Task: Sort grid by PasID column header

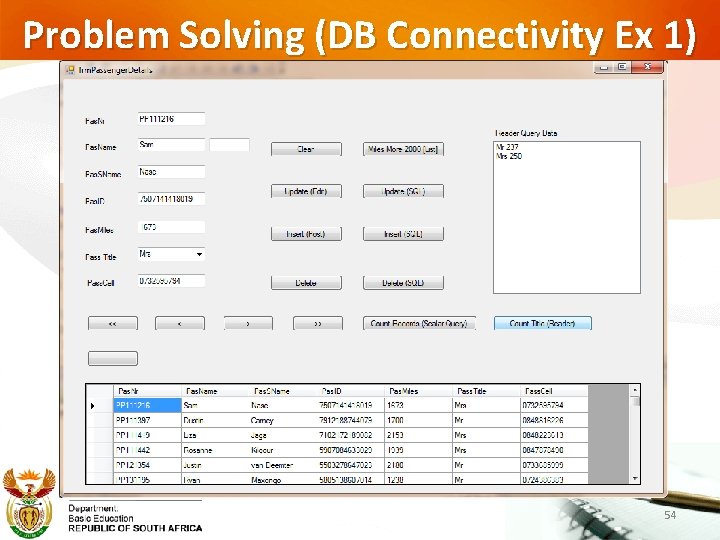Action: [x=351, y=391]
